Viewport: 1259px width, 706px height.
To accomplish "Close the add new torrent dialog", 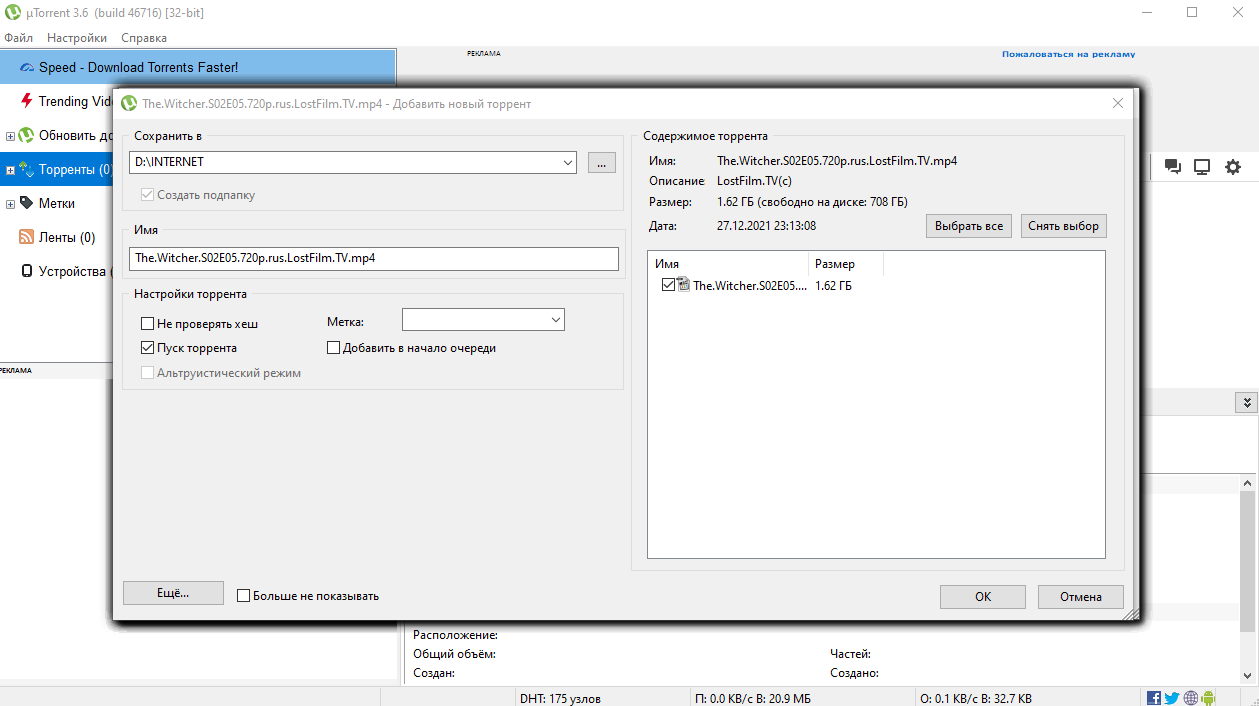I will pyautogui.click(x=1119, y=103).
